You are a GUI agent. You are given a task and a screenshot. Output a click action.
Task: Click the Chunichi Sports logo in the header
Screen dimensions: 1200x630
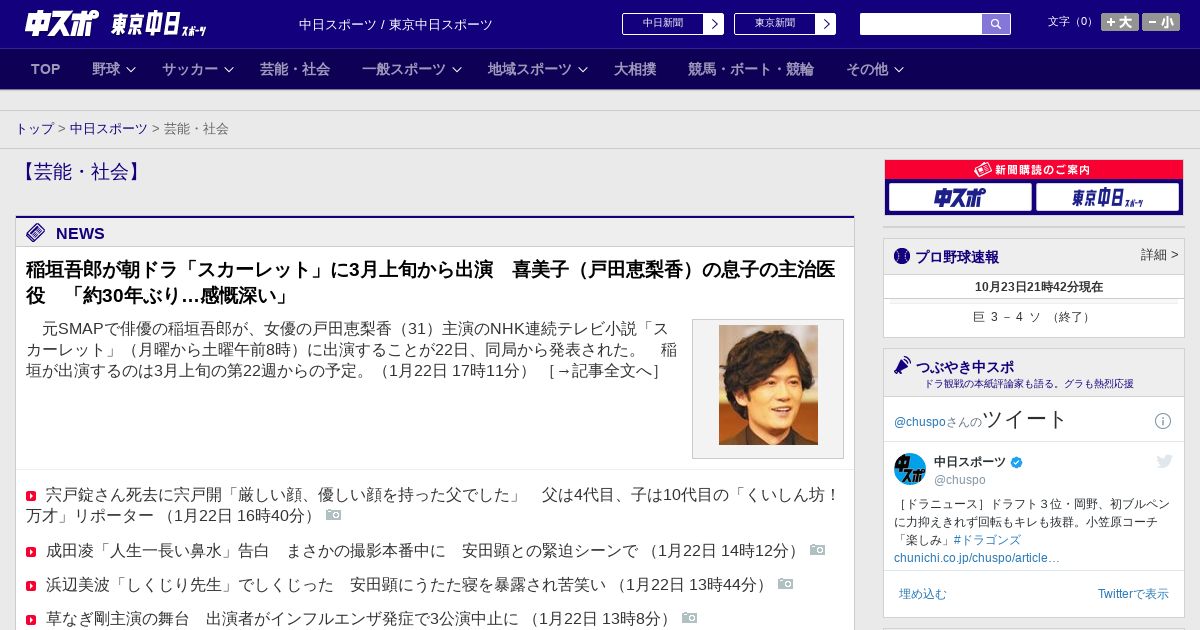click(x=62, y=23)
